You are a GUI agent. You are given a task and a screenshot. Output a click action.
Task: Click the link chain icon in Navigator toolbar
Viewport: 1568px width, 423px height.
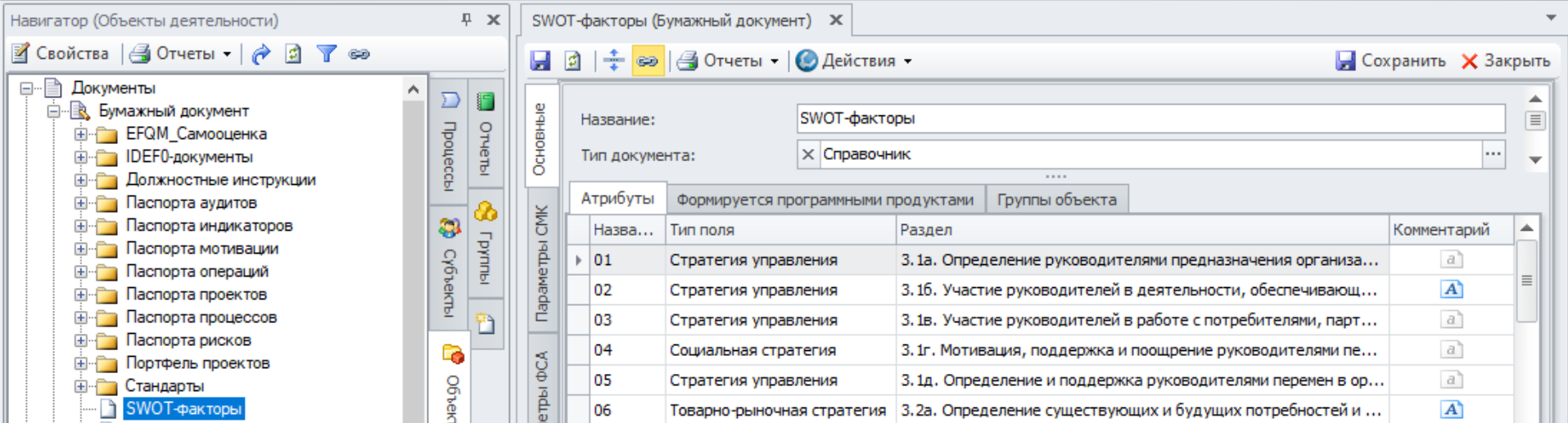pyautogui.click(x=359, y=54)
